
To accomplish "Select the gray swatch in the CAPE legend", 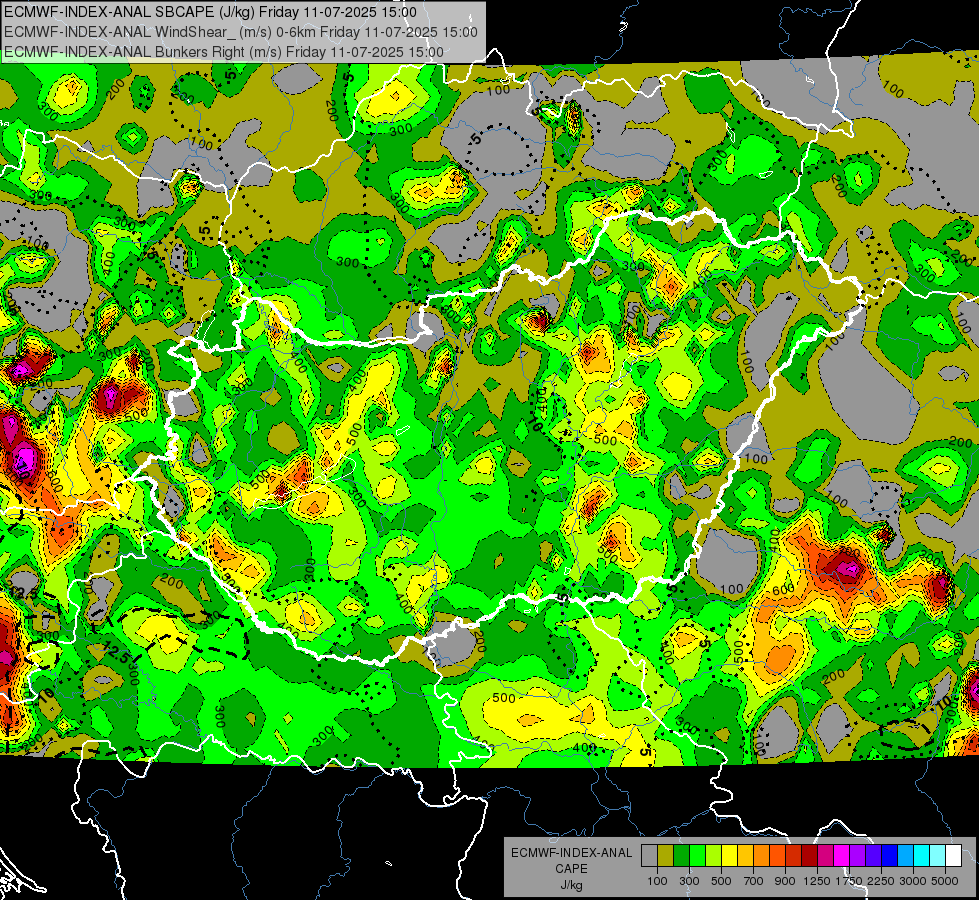I will click(649, 856).
